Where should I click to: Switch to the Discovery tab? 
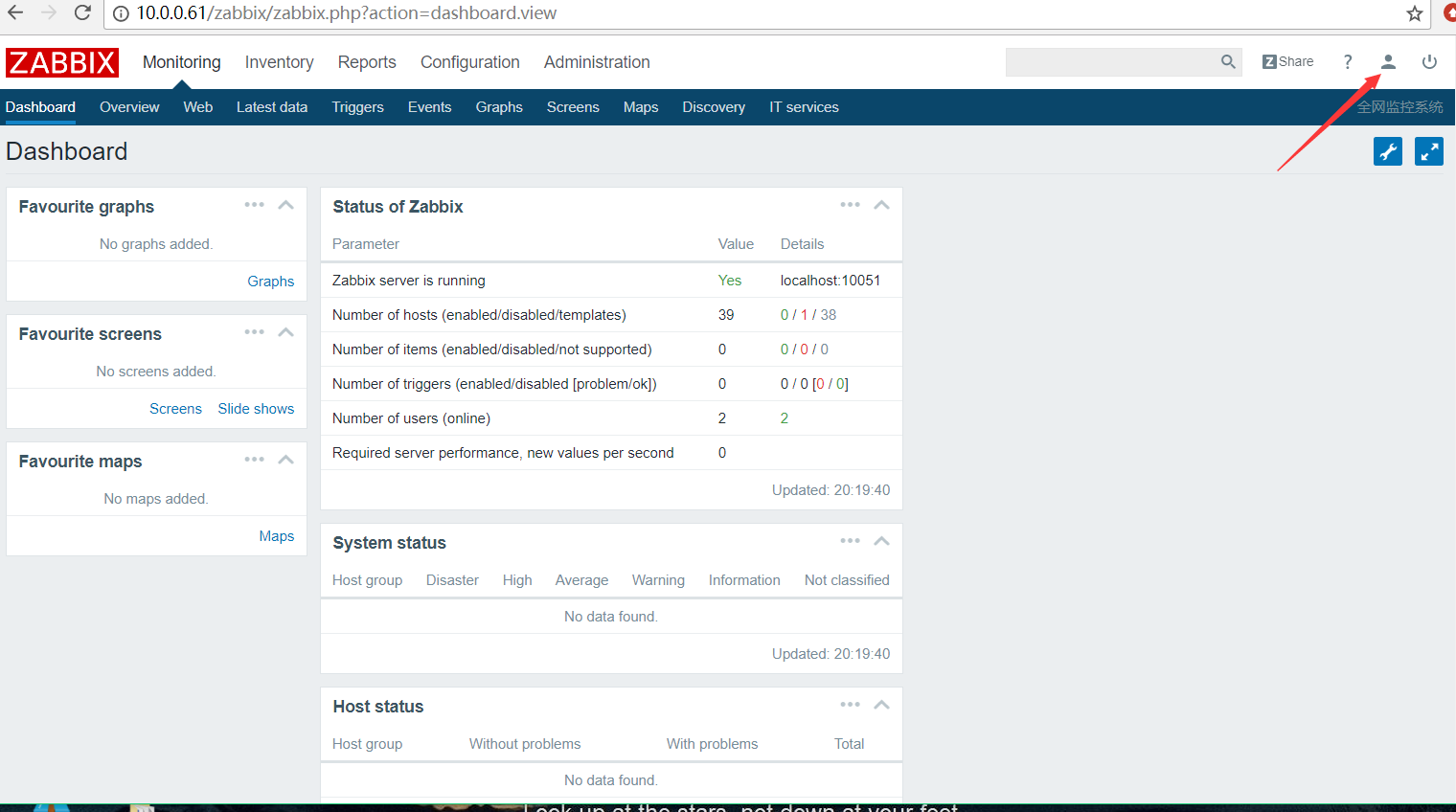(714, 107)
